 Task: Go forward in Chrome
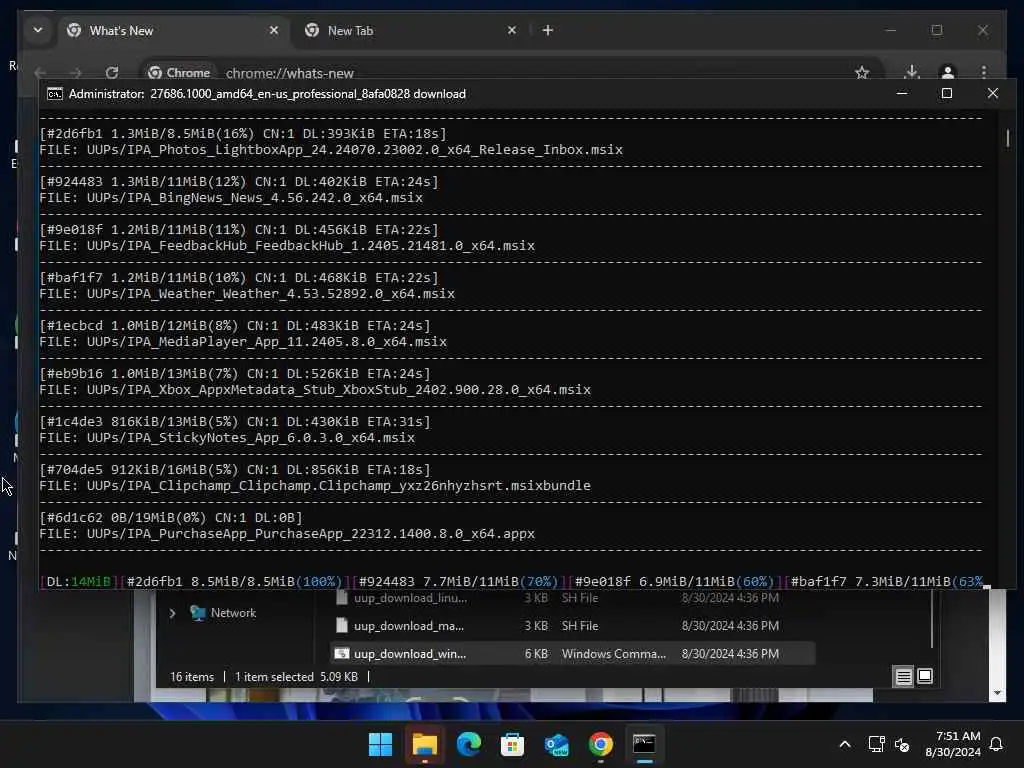pos(76,72)
